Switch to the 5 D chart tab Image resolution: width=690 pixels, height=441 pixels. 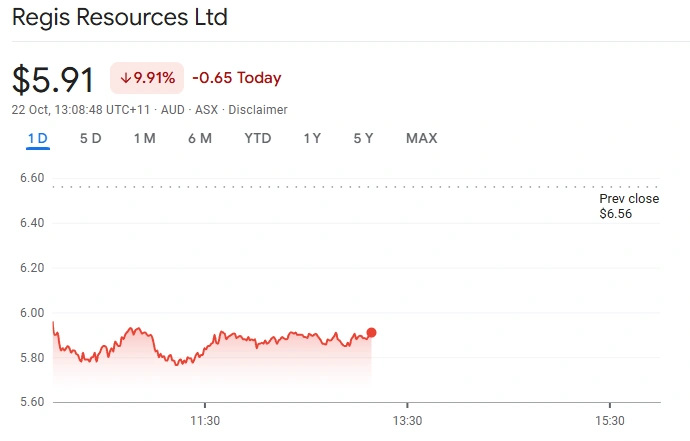(x=91, y=139)
